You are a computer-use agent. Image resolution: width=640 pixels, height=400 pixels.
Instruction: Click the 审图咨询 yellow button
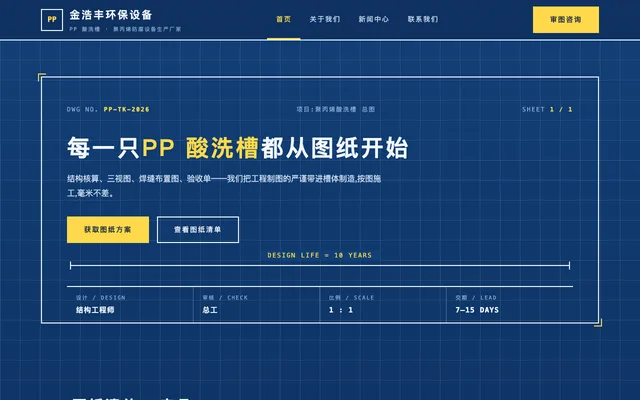tap(566, 20)
